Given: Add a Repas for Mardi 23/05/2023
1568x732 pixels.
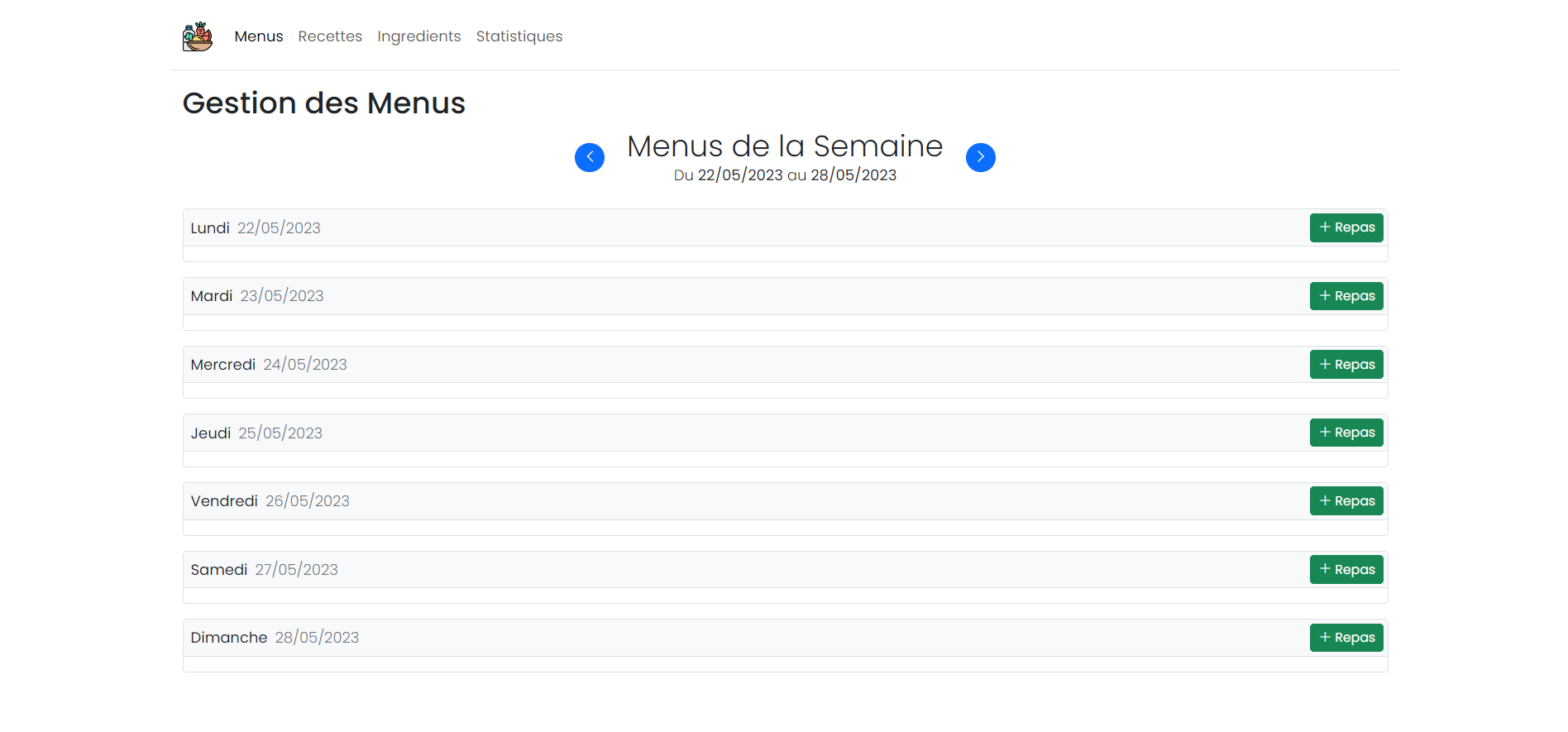Looking at the screenshot, I should tap(1346, 295).
